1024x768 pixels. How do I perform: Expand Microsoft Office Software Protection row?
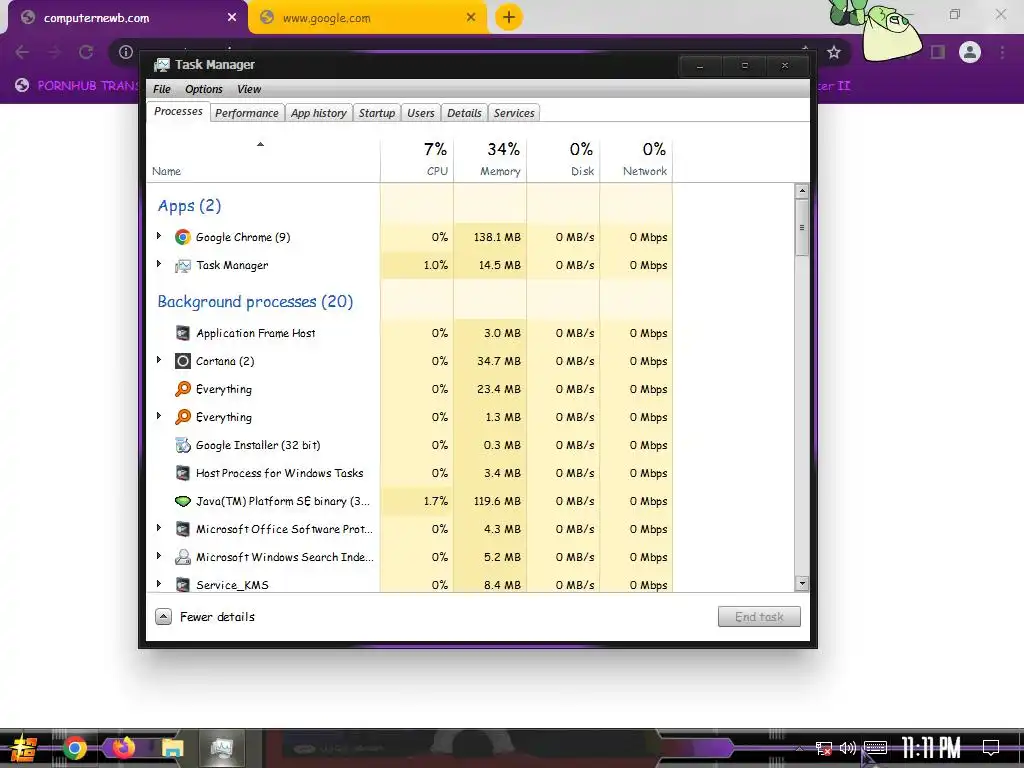tap(159, 528)
